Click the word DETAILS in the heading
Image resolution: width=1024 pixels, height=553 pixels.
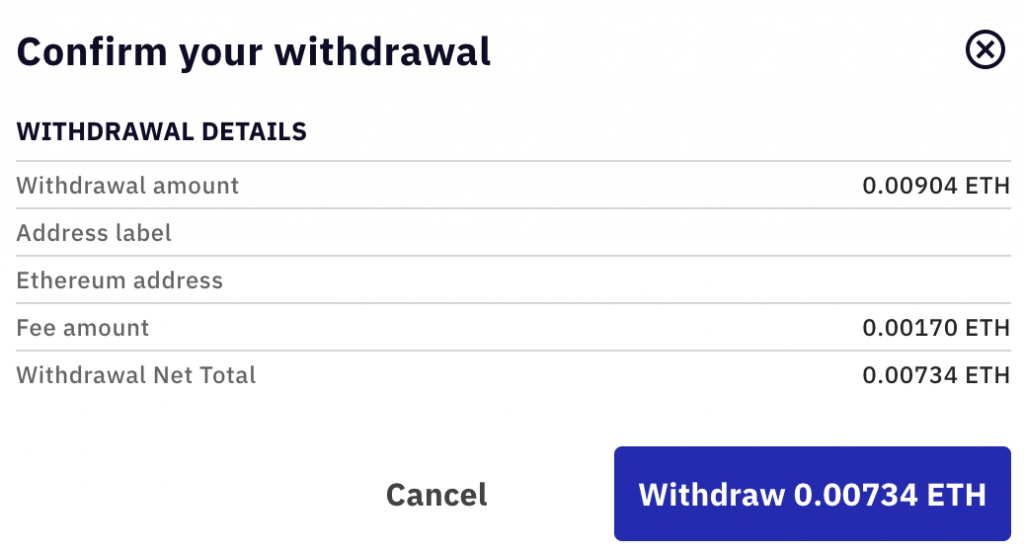pyautogui.click(x=254, y=132)
